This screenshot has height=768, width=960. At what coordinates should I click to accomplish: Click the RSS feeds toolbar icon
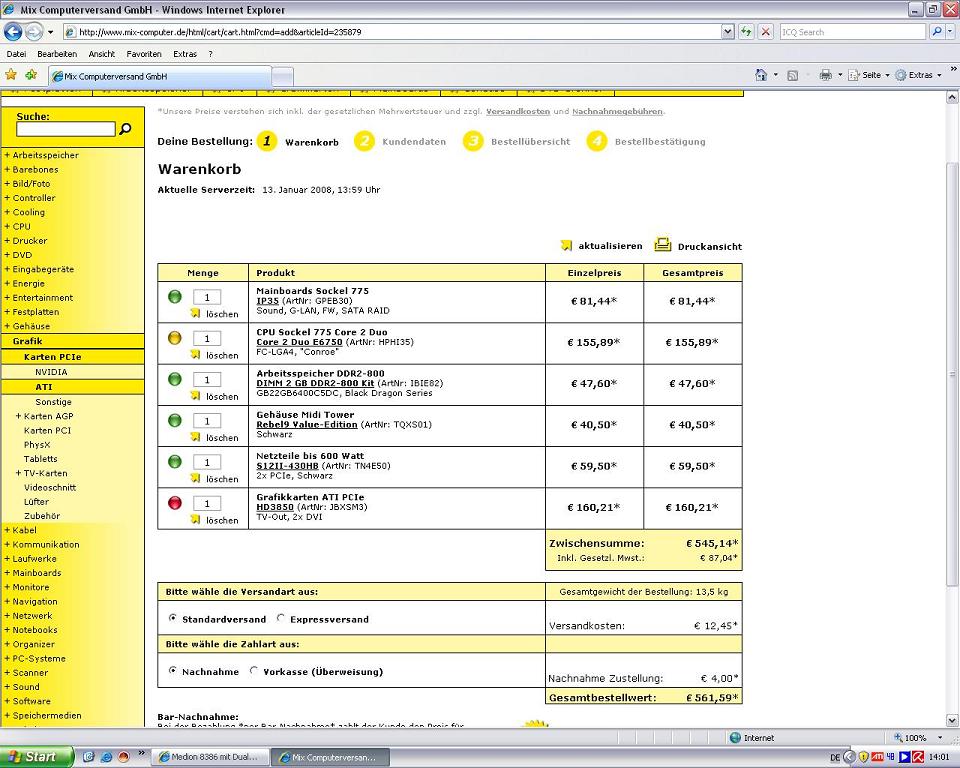click(x=792, y=75)
